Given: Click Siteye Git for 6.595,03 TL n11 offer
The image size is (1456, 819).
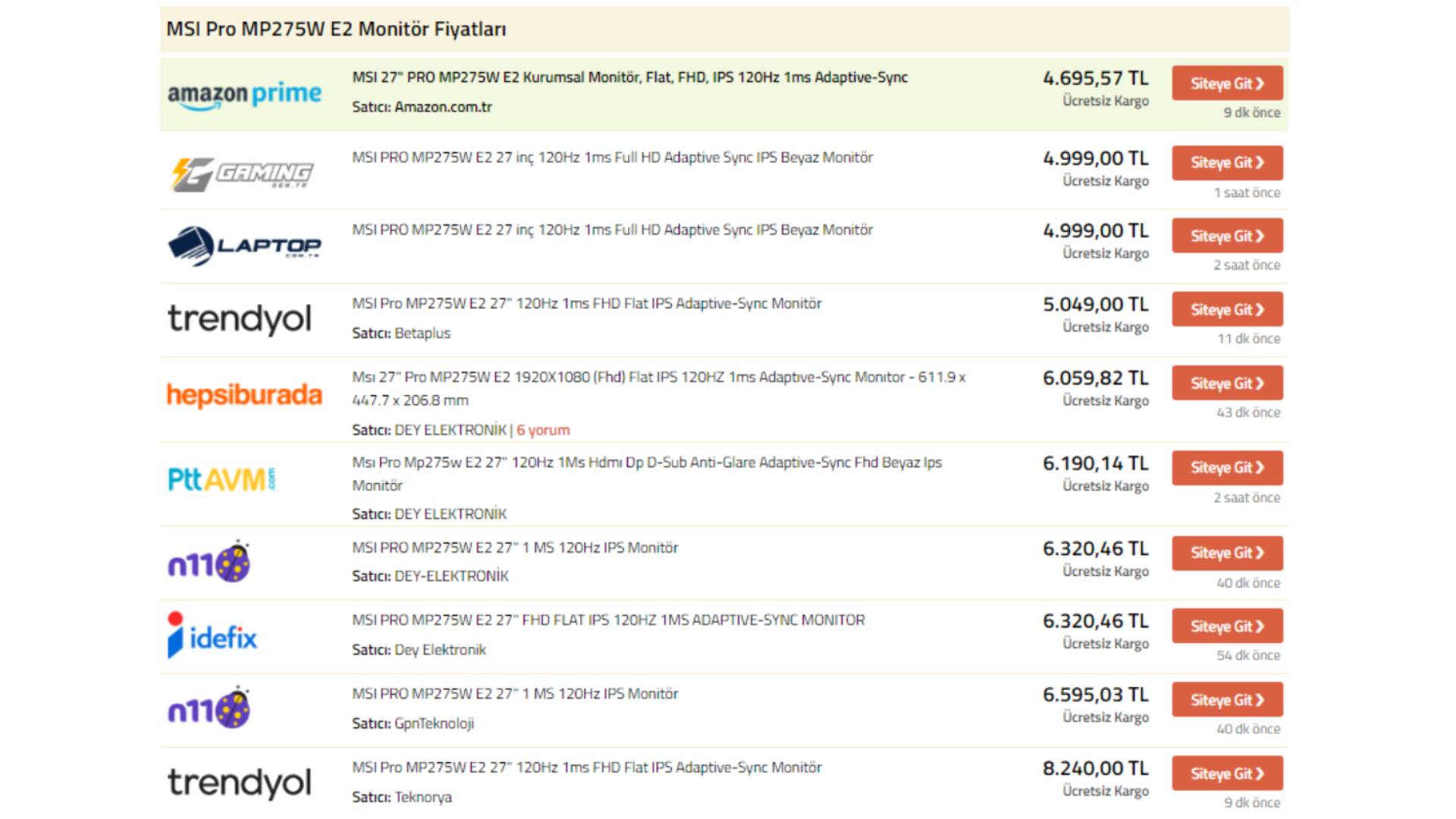Looking at the screenshot, I should tap(1227, 700).
